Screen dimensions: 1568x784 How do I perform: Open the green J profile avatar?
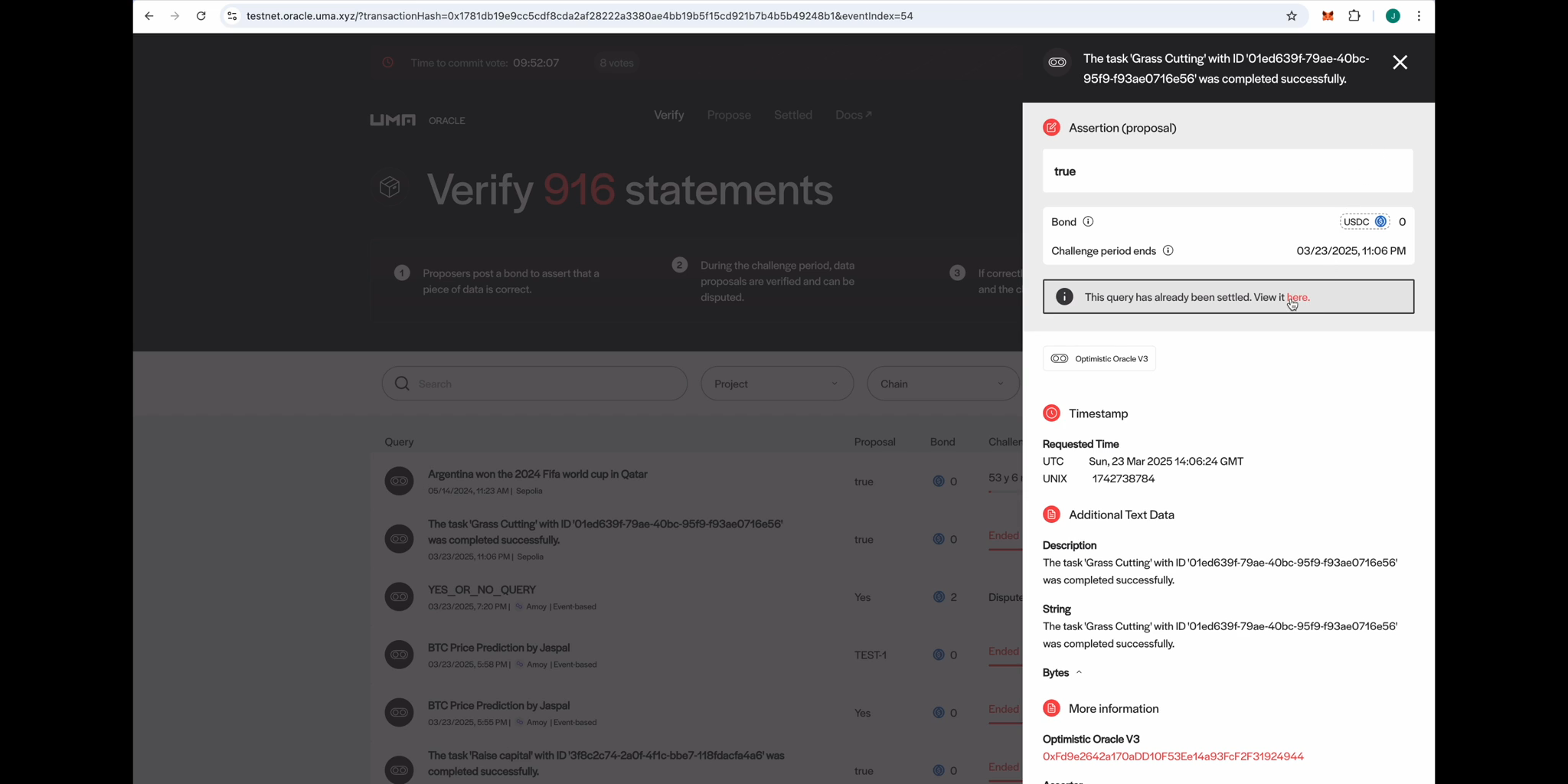(1393, 16)
